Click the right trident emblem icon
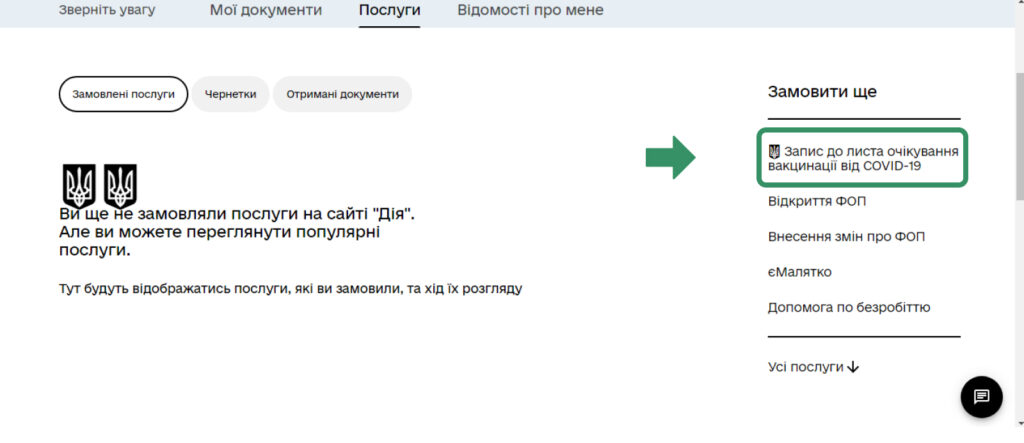 tap(120, 185)
